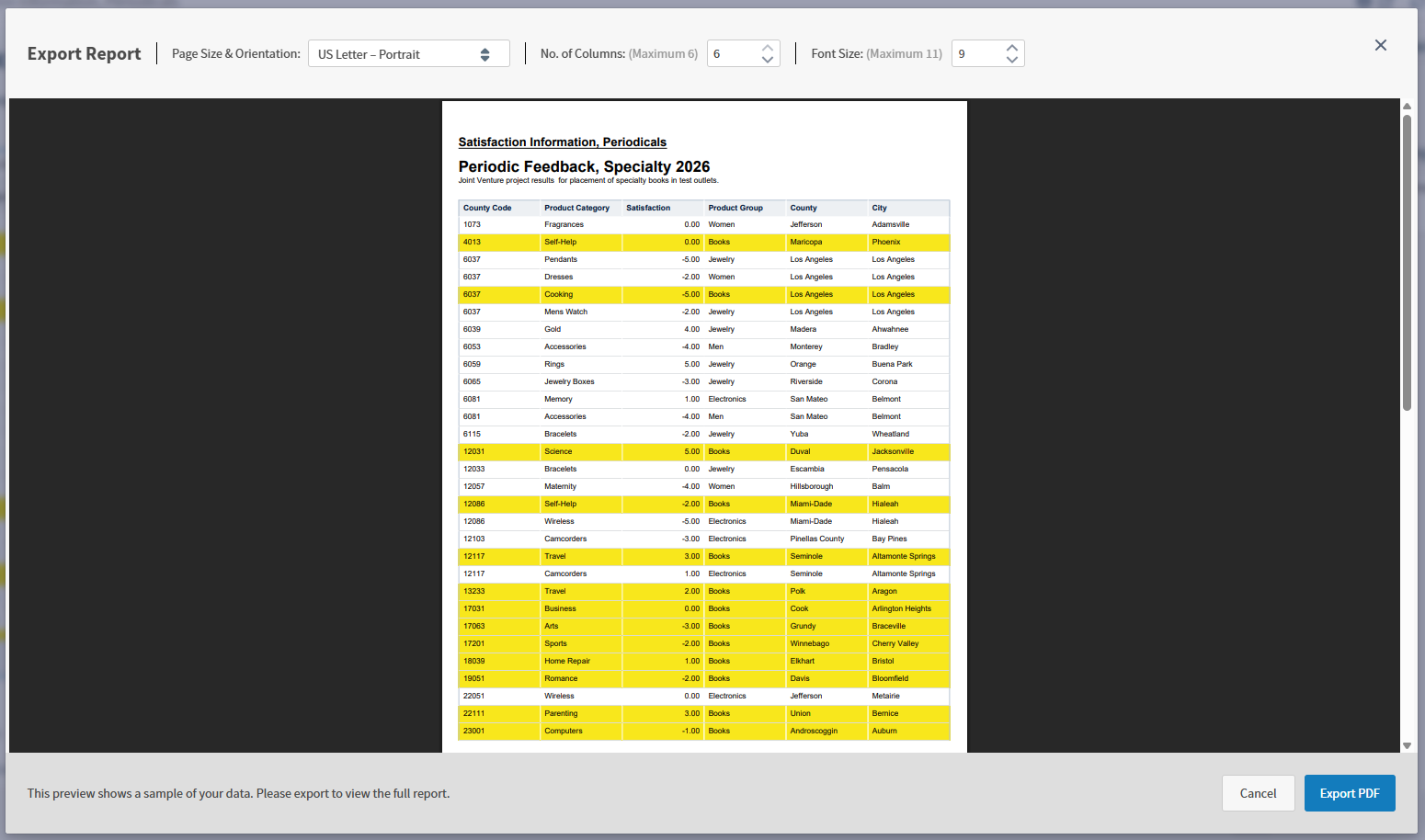Click the Export PDF button
1425x840 pixels.
[1350, 793]
